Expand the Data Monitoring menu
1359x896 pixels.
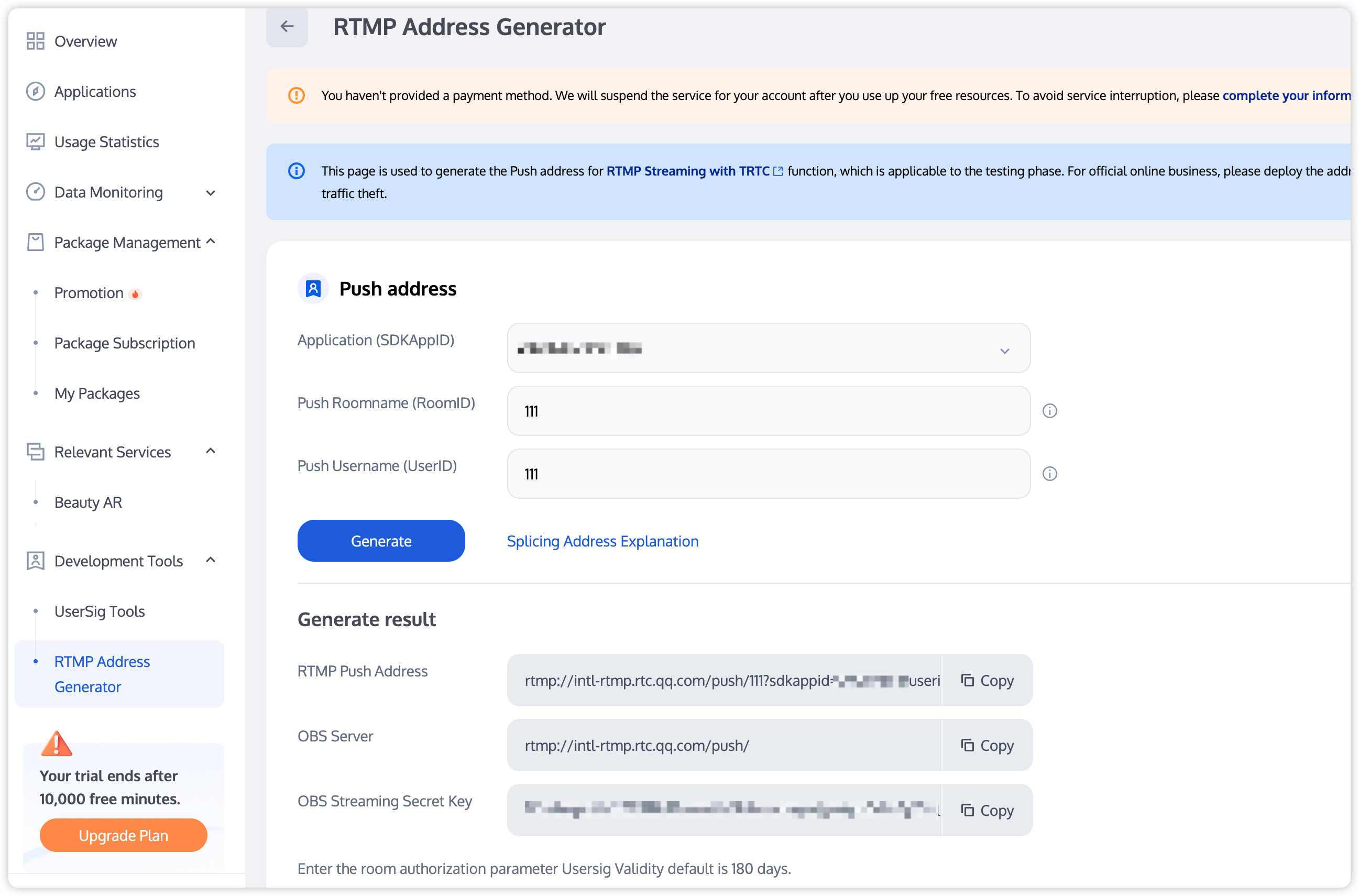pos(210,193)
